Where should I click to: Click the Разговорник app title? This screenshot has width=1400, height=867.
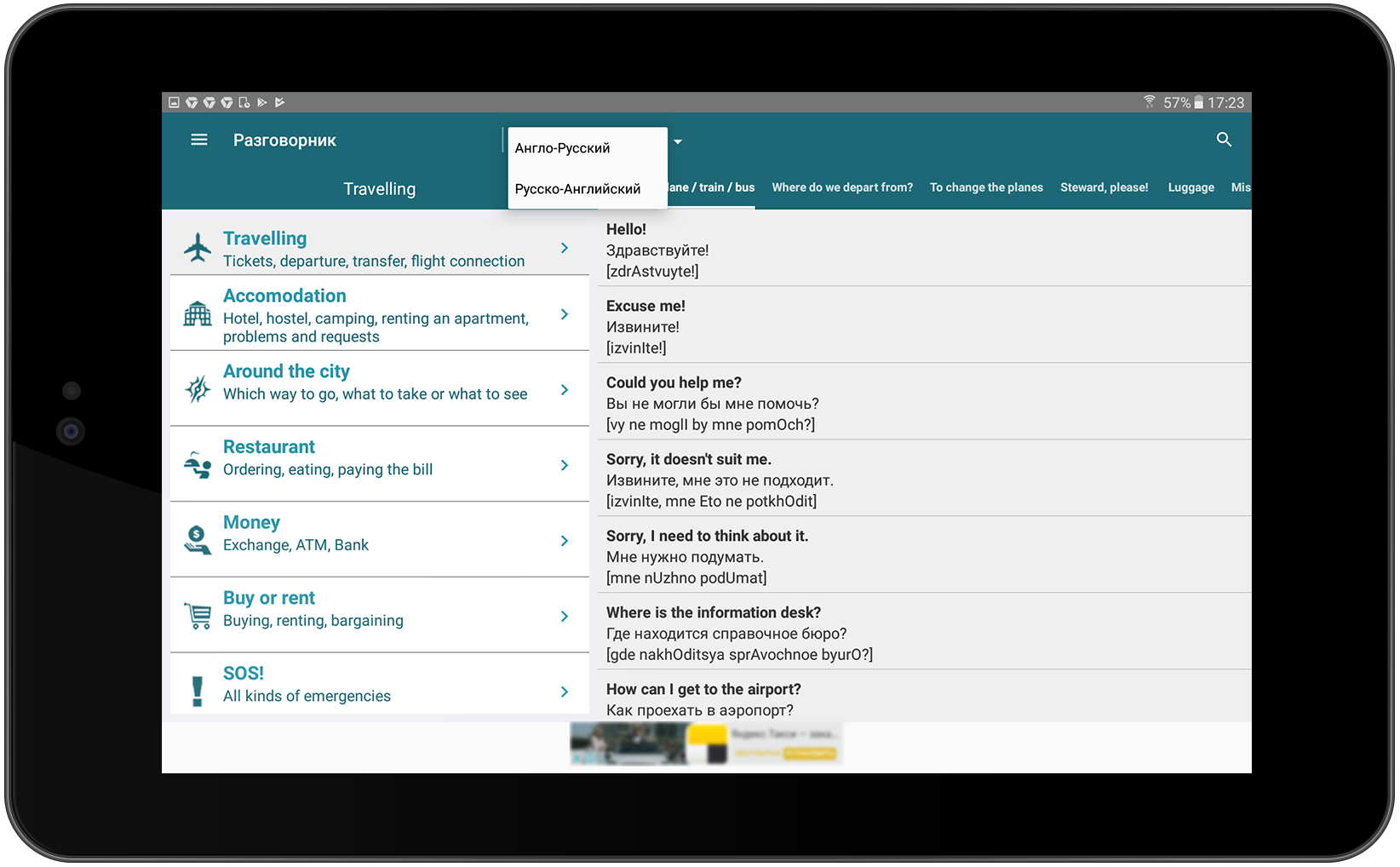tap(284, 141)
